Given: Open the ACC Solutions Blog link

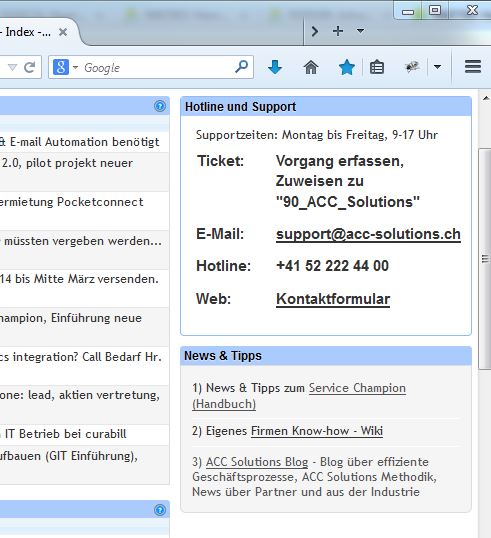Looking at the screenshot, I should pos(257,462).
